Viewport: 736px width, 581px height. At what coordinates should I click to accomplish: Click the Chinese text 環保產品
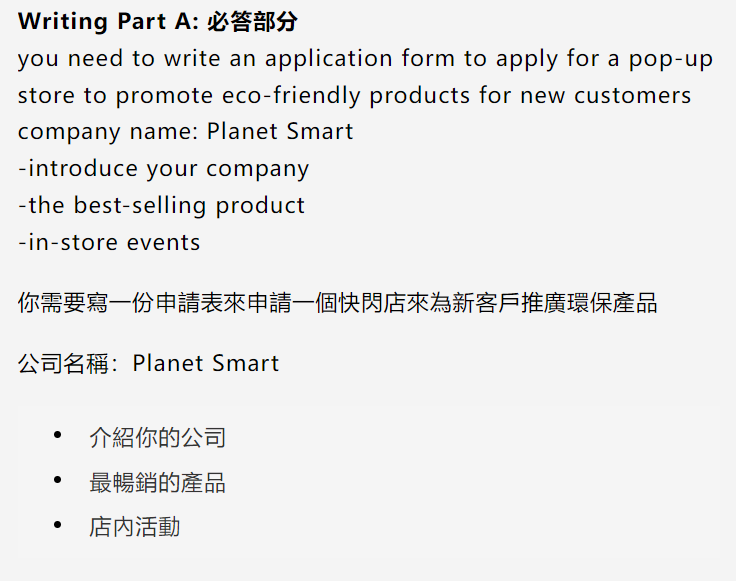[x=612, y=303]
